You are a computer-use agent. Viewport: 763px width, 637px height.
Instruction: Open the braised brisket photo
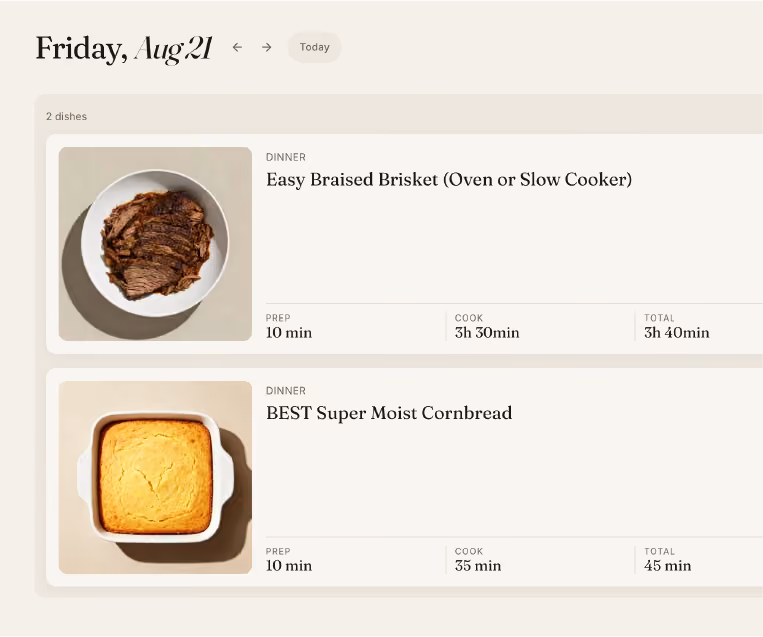click(x=155, y=244)
